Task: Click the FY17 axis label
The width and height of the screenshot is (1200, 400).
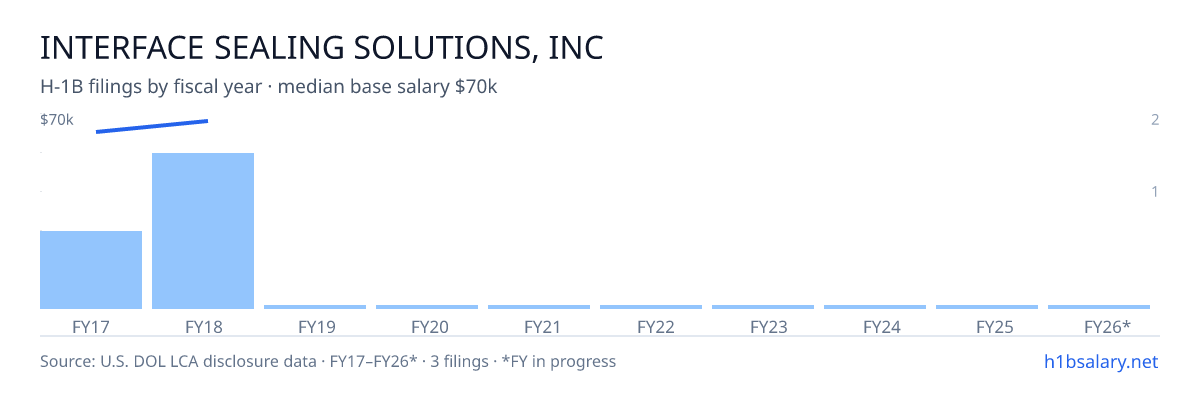Action: pos(91,326)
